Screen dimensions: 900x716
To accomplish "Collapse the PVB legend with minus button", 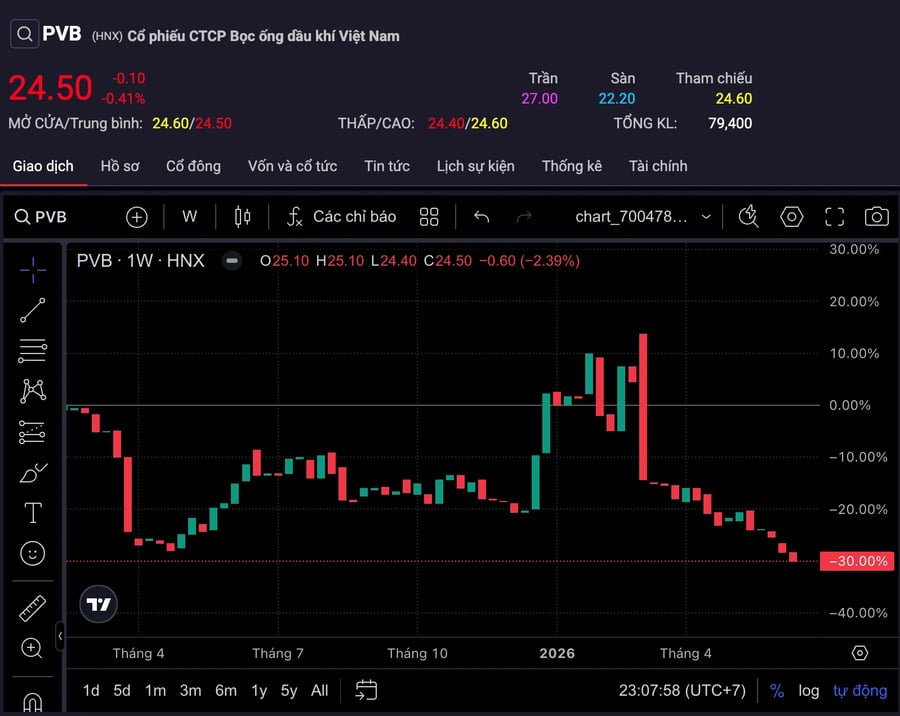I will coord(232,261).
